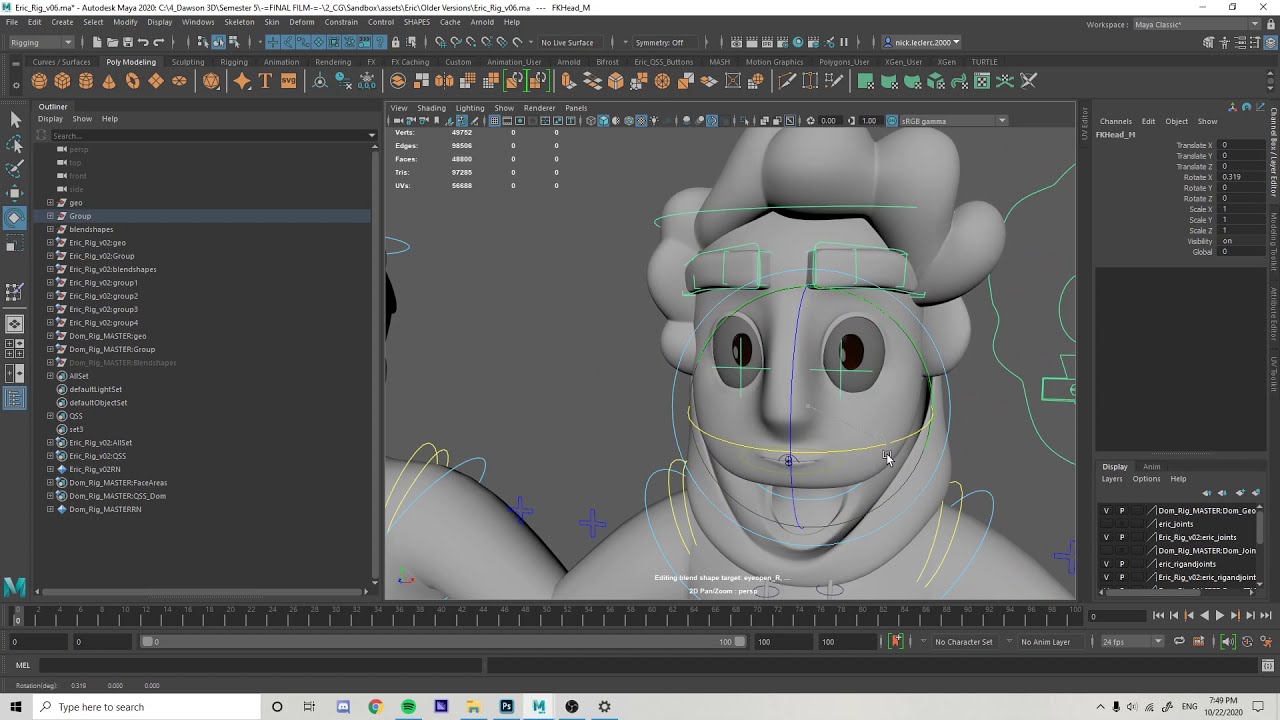Switch to the Rigging shelf tab
The image size is (1280, 720).
point(234,62)
